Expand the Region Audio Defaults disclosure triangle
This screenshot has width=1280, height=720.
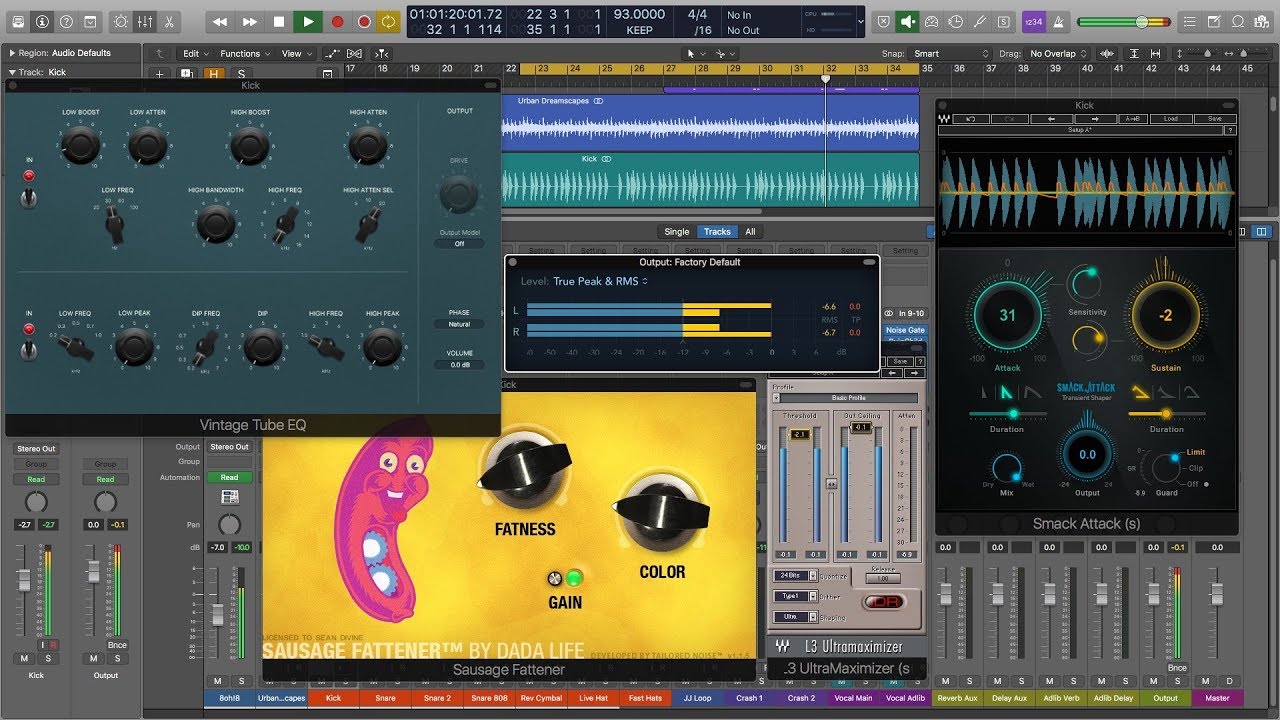tap(12, 53)
